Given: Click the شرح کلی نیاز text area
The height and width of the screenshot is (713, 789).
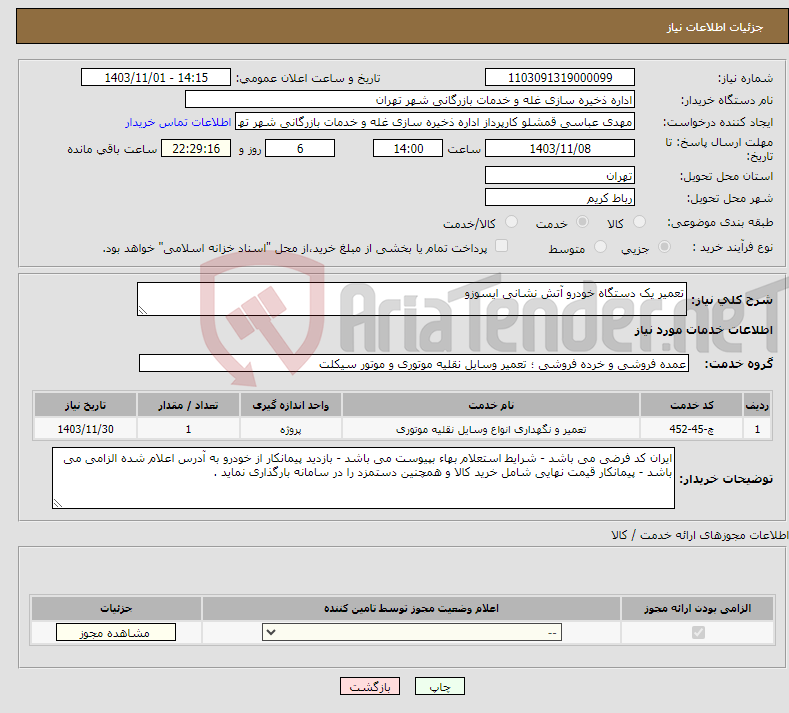Looking at the screenshot, I should coord(412,299).
